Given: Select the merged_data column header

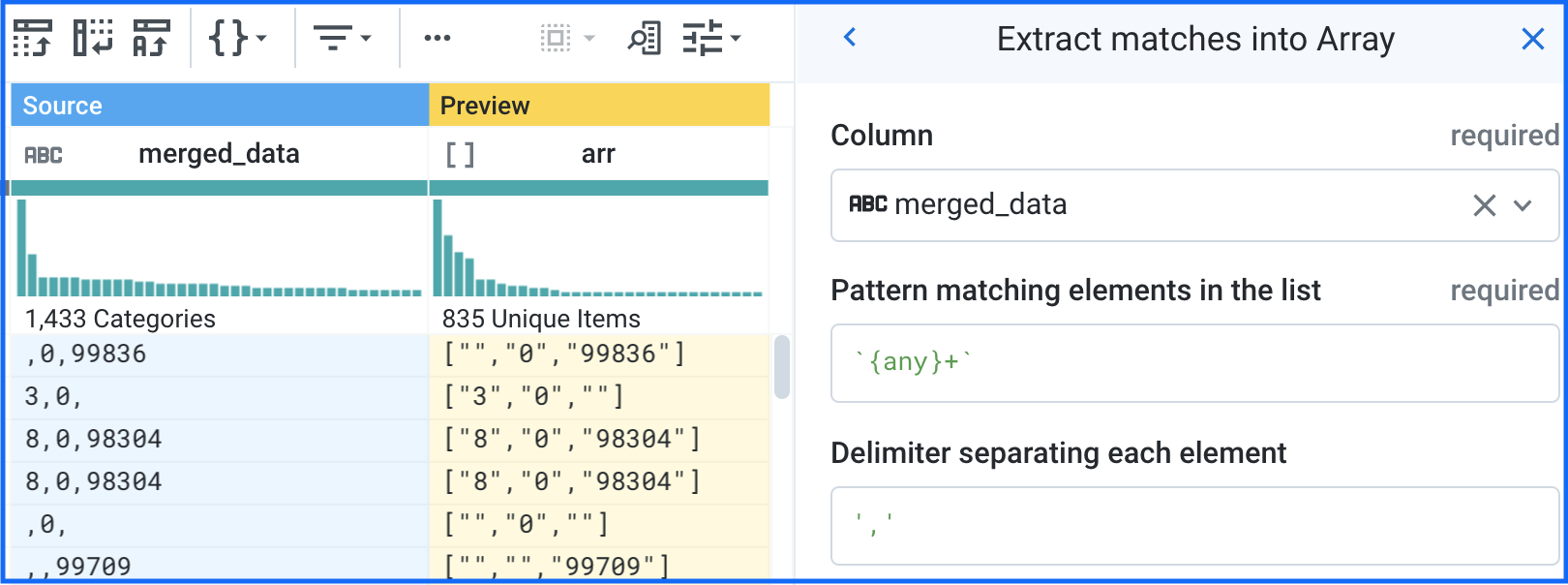Looking at the screenshot, I should 219,154.
